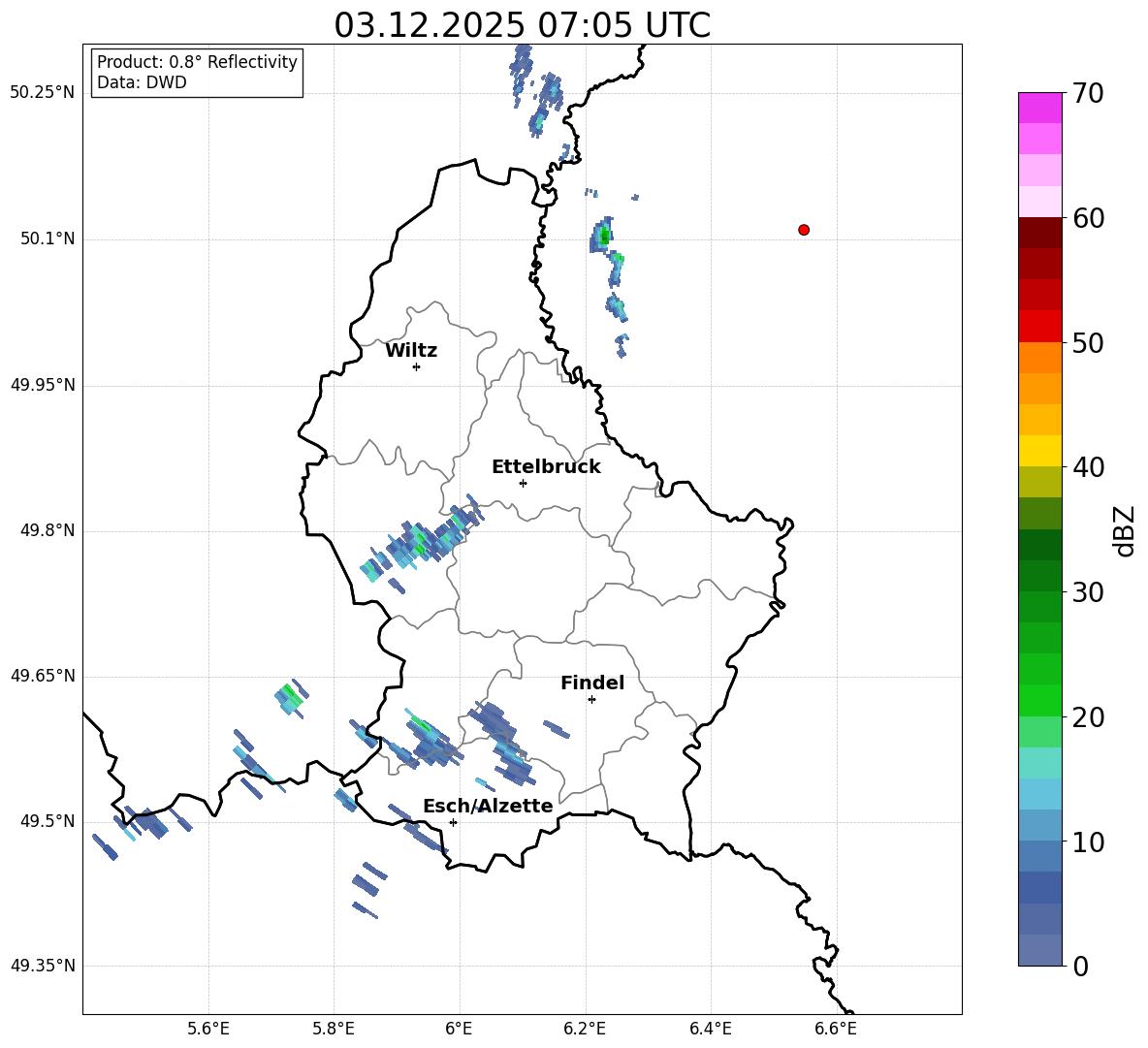This screenshot has height=1048, width=1148.
Task: Click the 49.65°N latitude label
Action: (x=43, y=675)
